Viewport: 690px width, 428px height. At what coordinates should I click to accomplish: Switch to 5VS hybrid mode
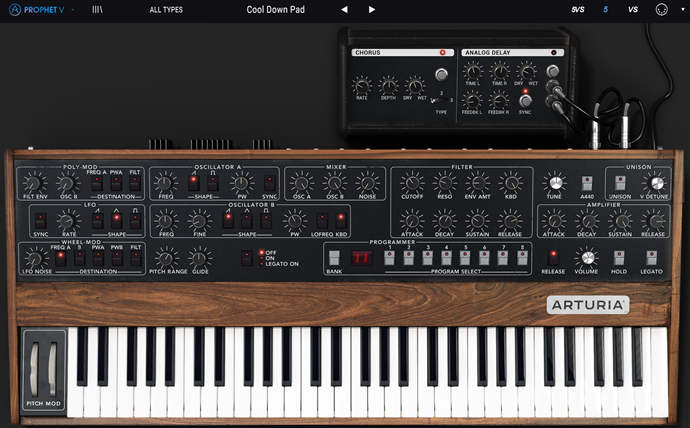click(x=578, y=10)
